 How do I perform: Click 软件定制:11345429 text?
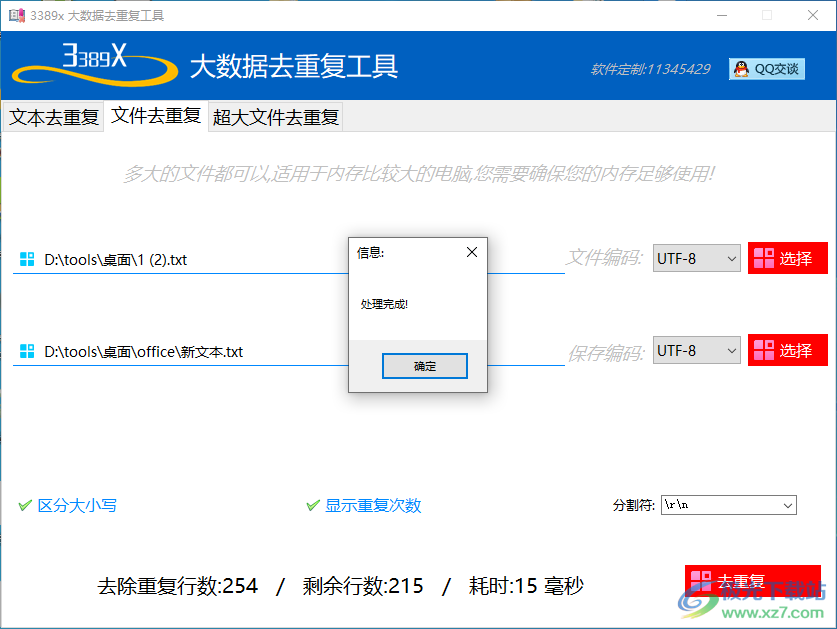651,69
